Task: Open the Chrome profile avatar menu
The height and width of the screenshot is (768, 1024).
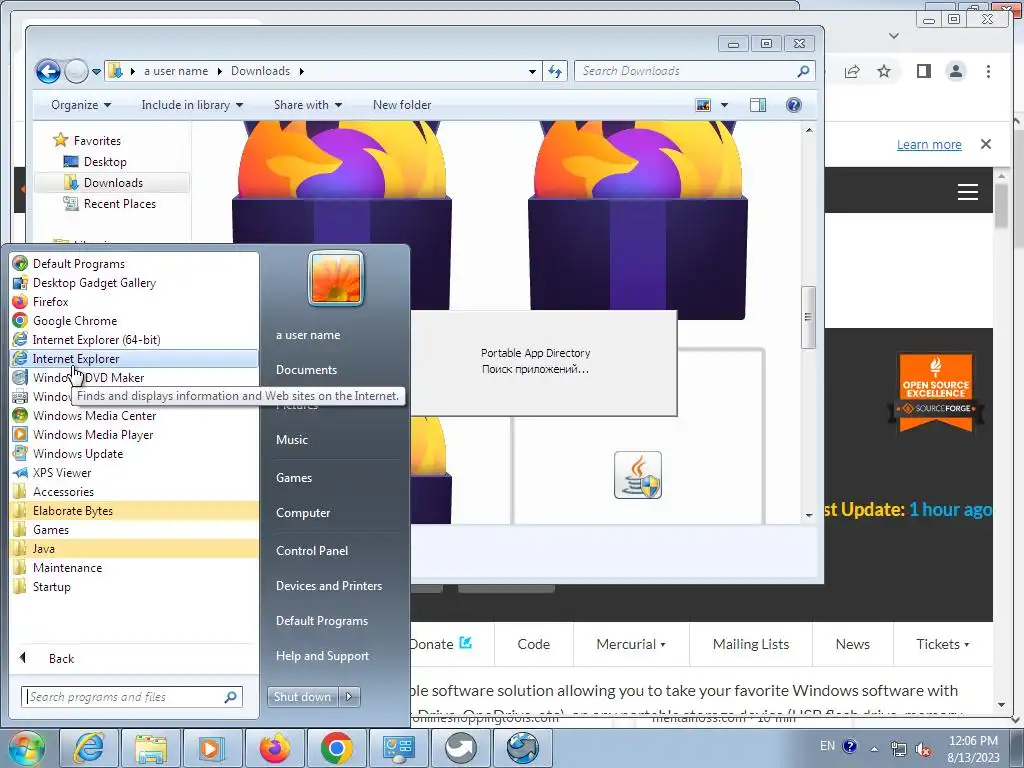Action: click(x=956, y=71)
